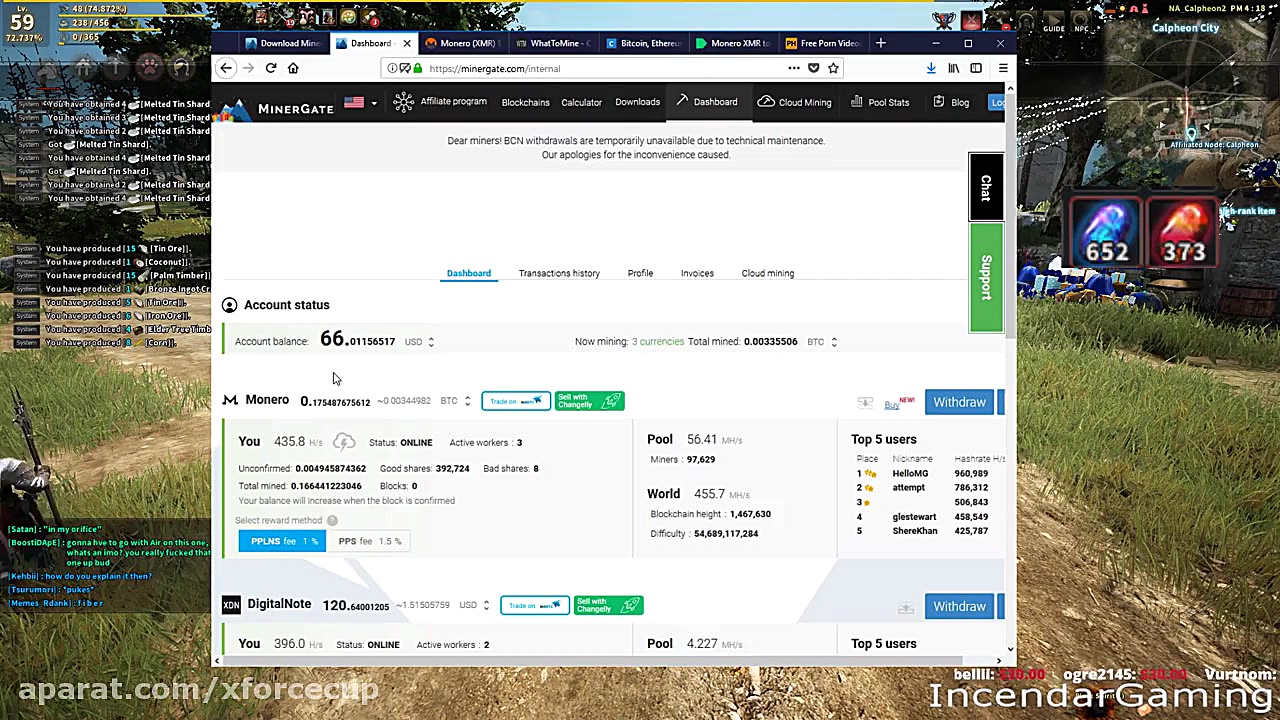Screen dimensions: 1280x720
Task: Open browser home page icon
Action: coord(293,68)
